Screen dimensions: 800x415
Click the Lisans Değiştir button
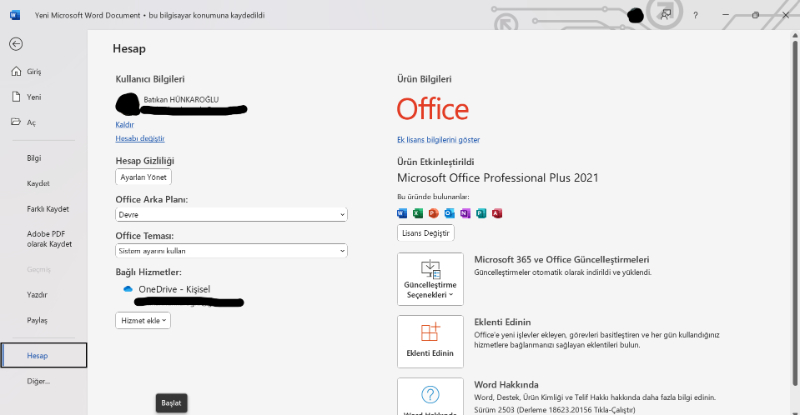pyautogui.click(x=426, y=233)
